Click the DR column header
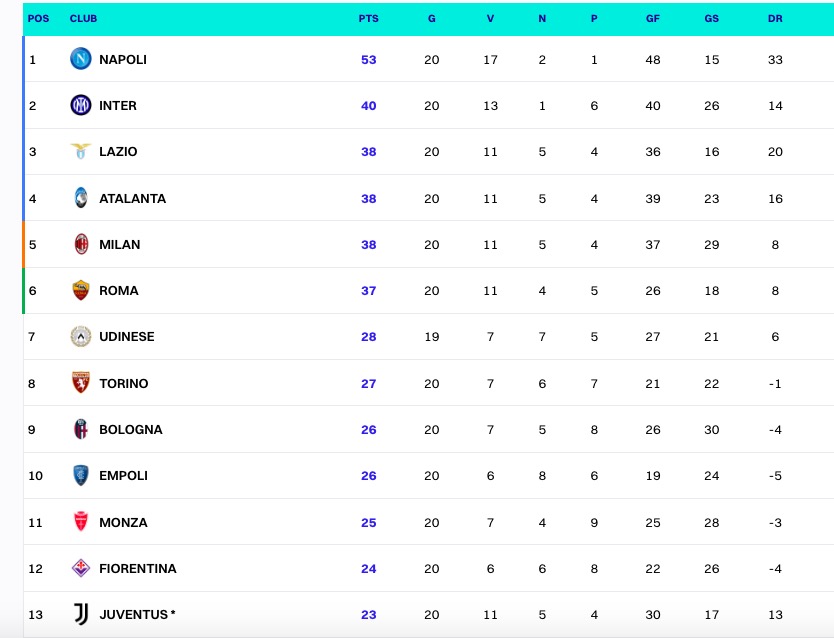Viewport: 834px width, 638px height. tap(775, 19)
